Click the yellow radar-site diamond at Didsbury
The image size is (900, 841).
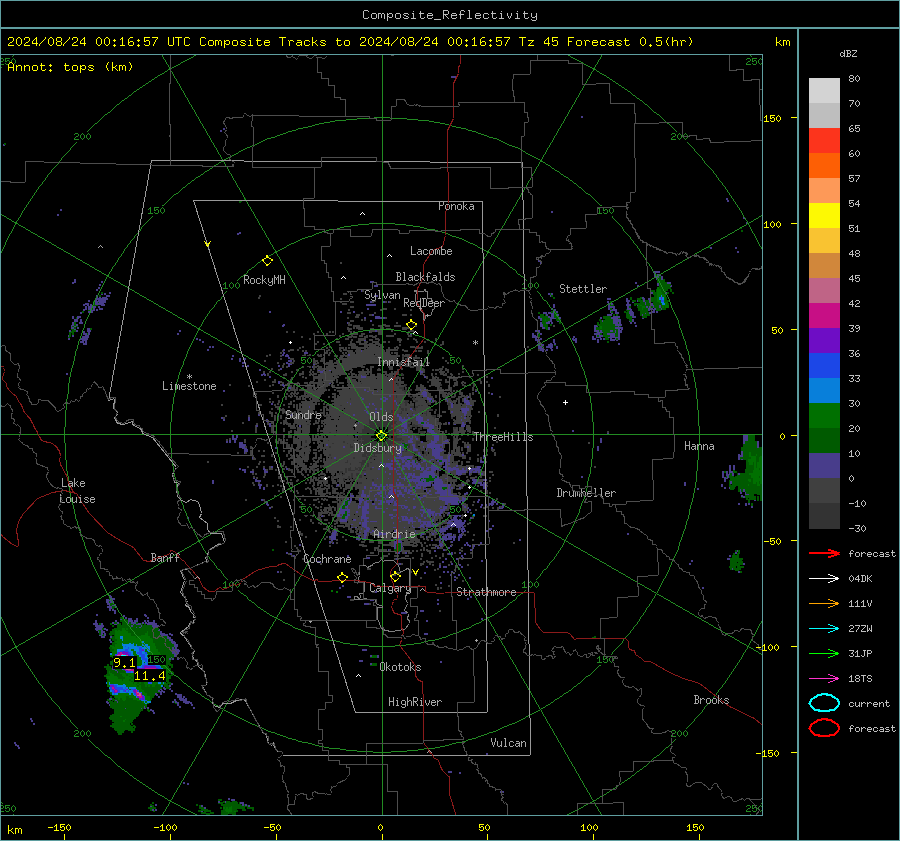(381, 435)
